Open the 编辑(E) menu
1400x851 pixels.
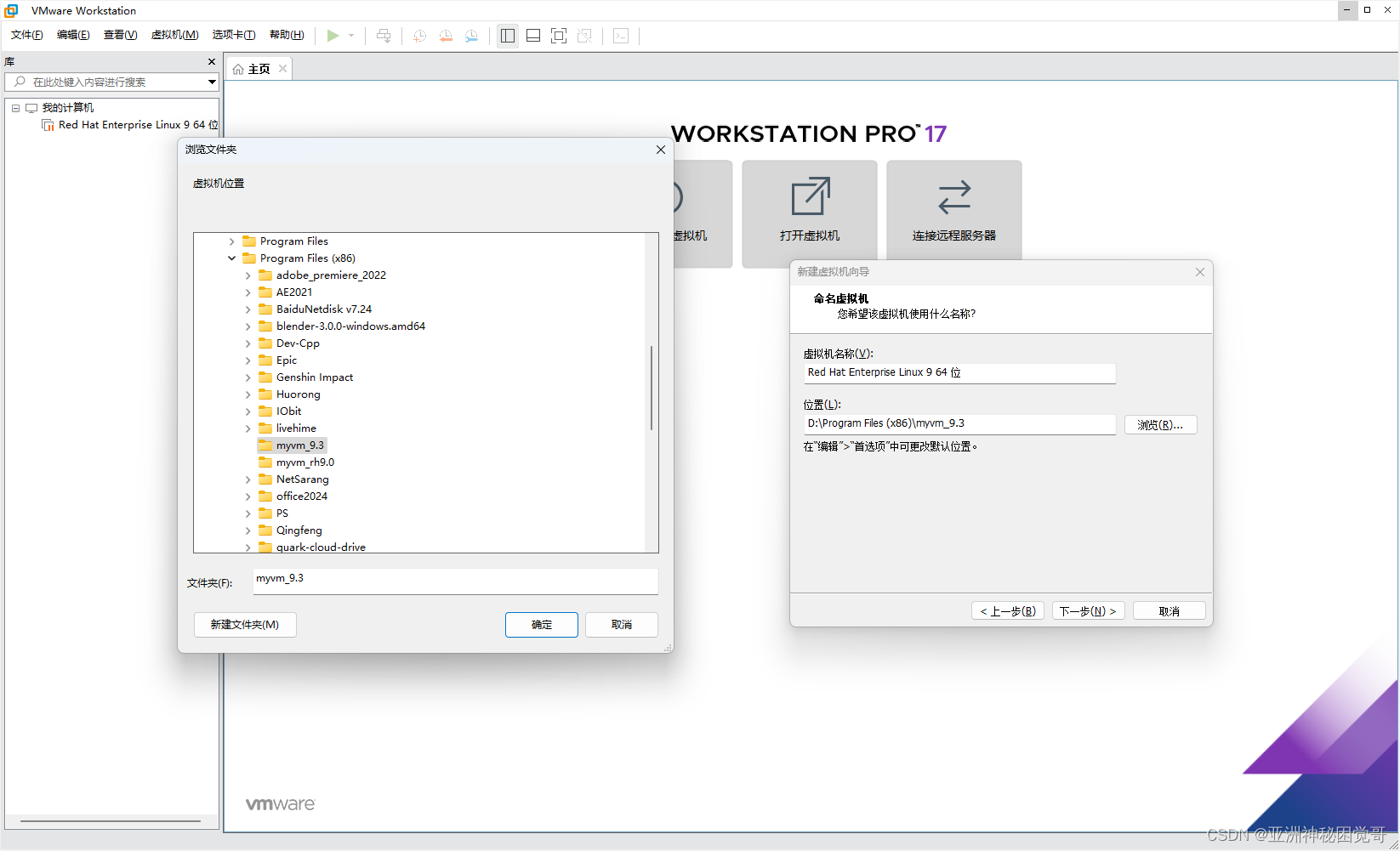[73, 35]
